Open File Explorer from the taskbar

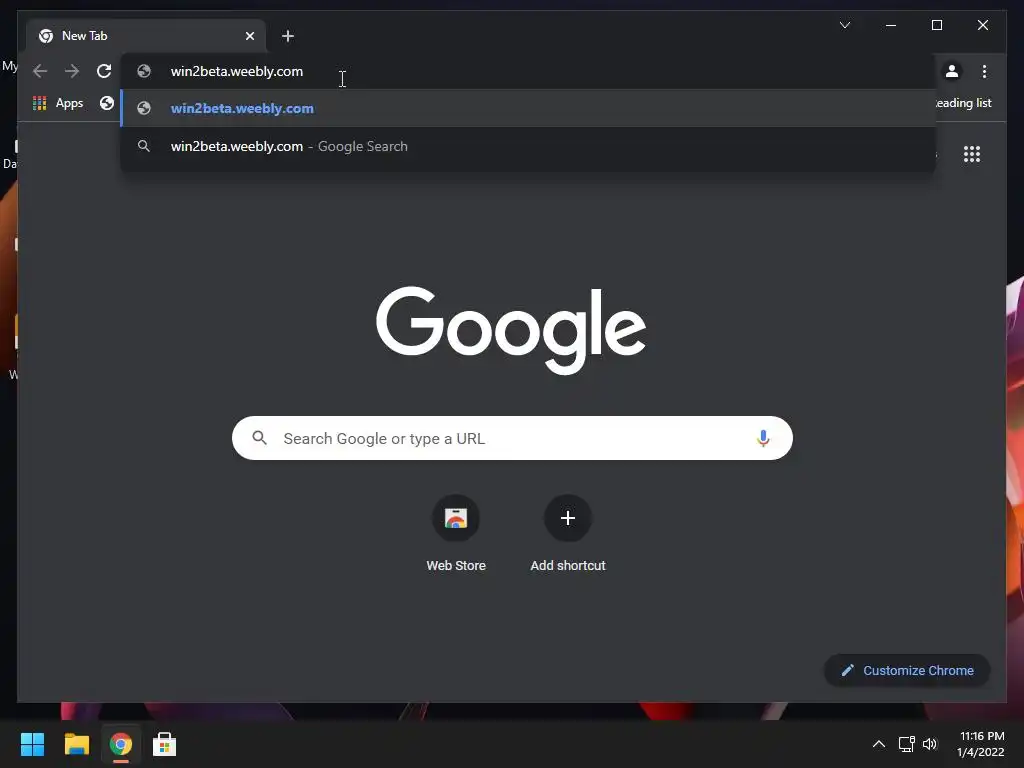click(x=76, y=744)
